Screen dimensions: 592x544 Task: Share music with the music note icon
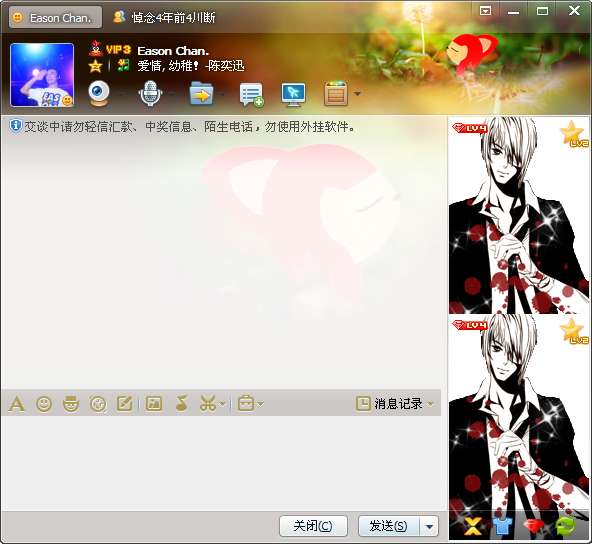click(182, 403)
